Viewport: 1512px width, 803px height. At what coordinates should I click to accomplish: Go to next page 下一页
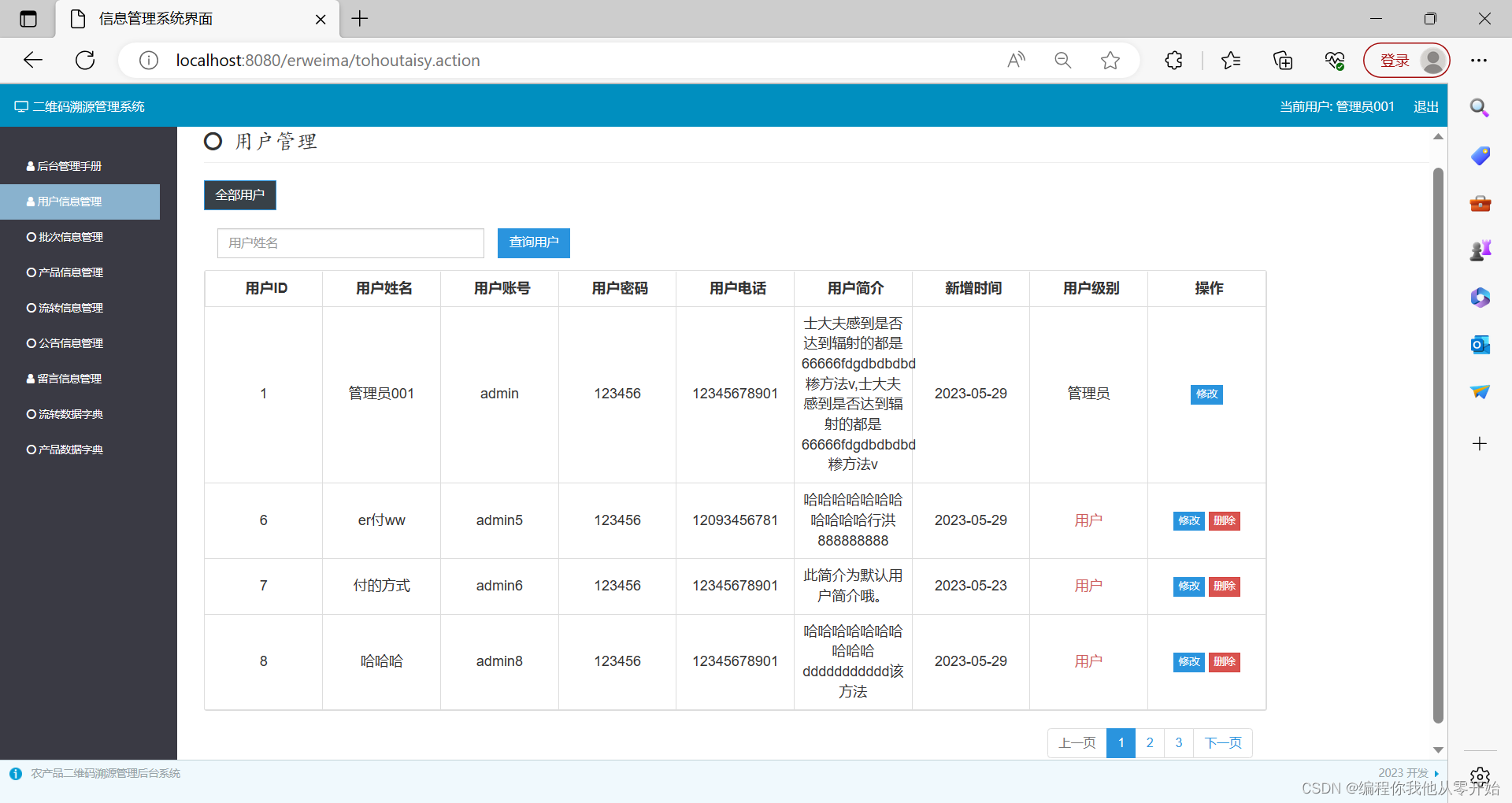[x=1223, y=743]
